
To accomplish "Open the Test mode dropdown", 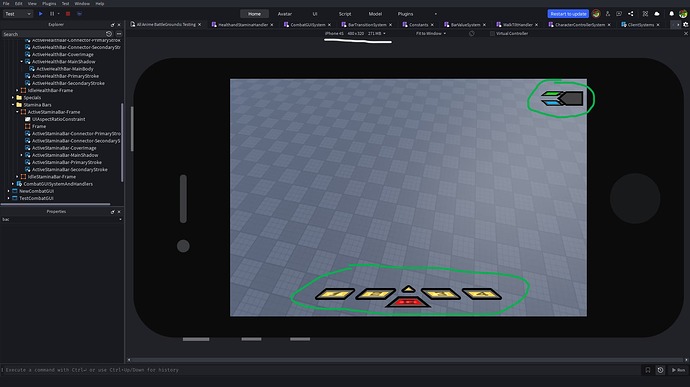I will [x=18, y=14].
